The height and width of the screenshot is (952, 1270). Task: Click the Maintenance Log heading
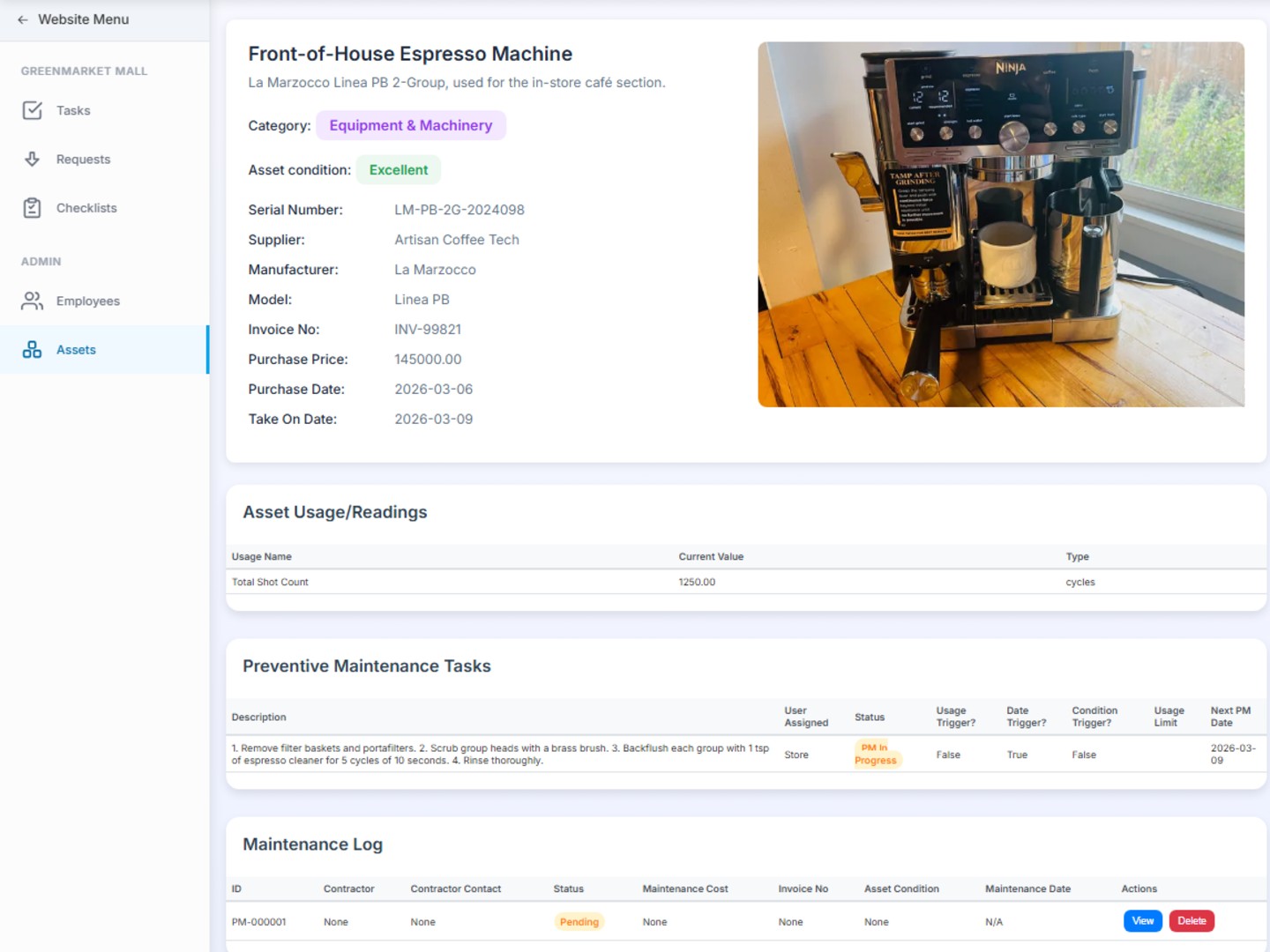(312, 844)
